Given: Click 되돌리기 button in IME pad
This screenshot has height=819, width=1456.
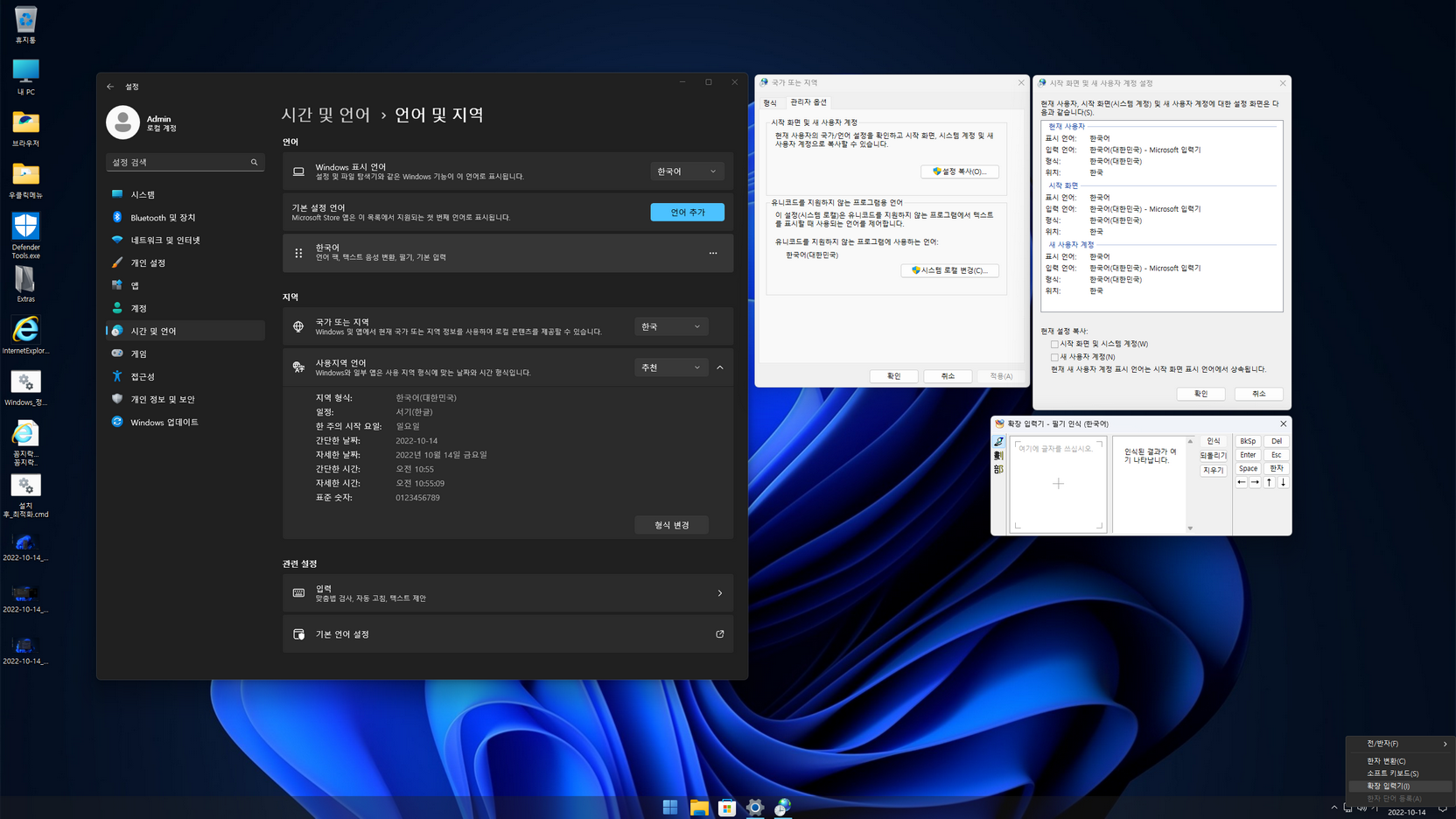Looking at the screenshot, I should [x=1213, y=456].
